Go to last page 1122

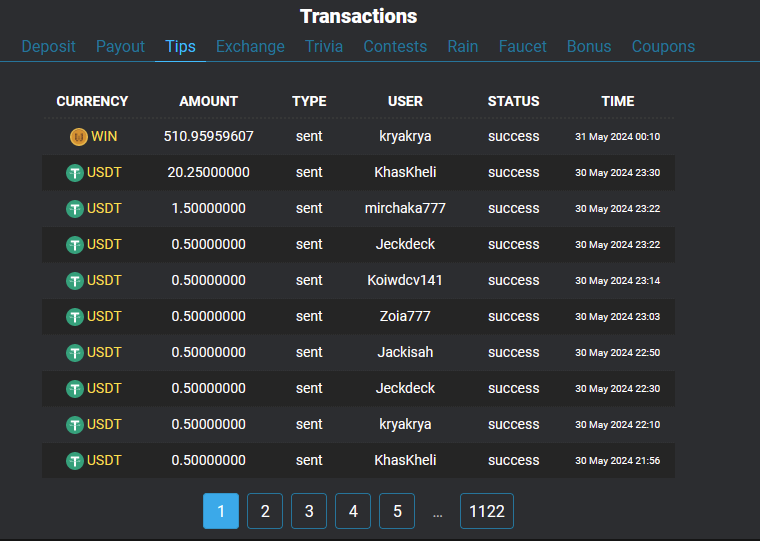click(x=487, y=511)
